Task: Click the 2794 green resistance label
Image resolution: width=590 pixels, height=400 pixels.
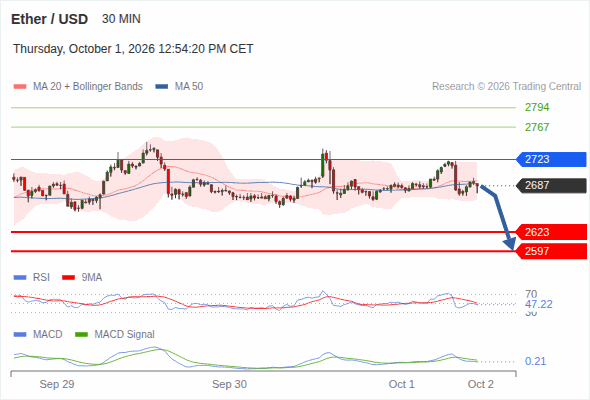Action: tap(537, 108)
